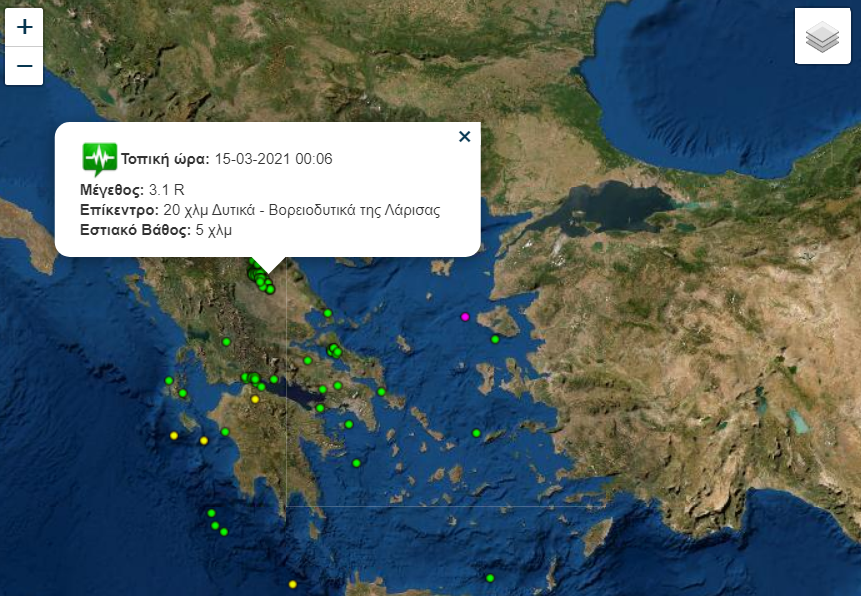Click the green marker in the eastern Aegean near Ikaria
Screen dimensions: 861x596
coord(476,433)
